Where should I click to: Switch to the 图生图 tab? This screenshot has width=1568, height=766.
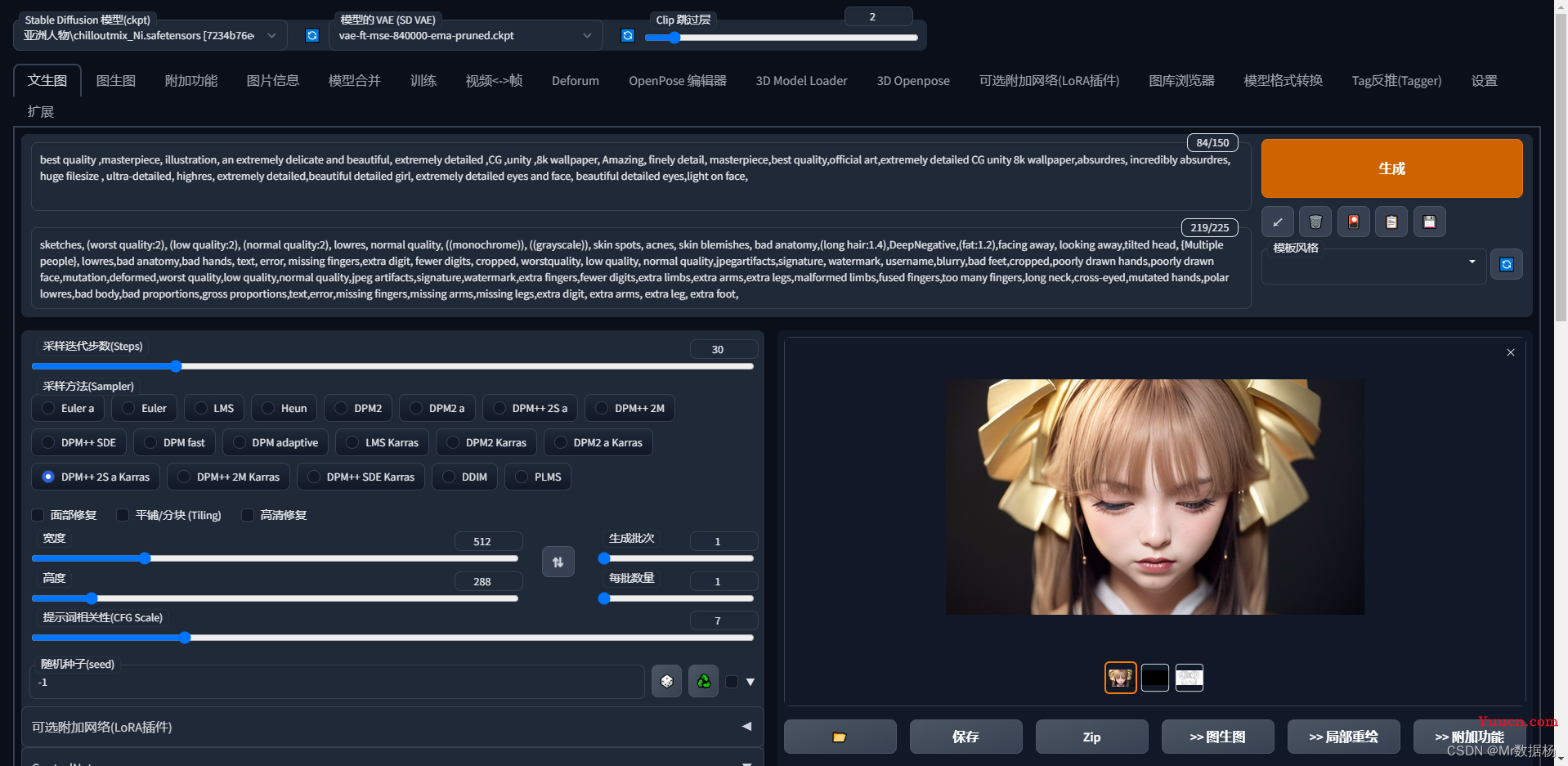pos(116,81)
